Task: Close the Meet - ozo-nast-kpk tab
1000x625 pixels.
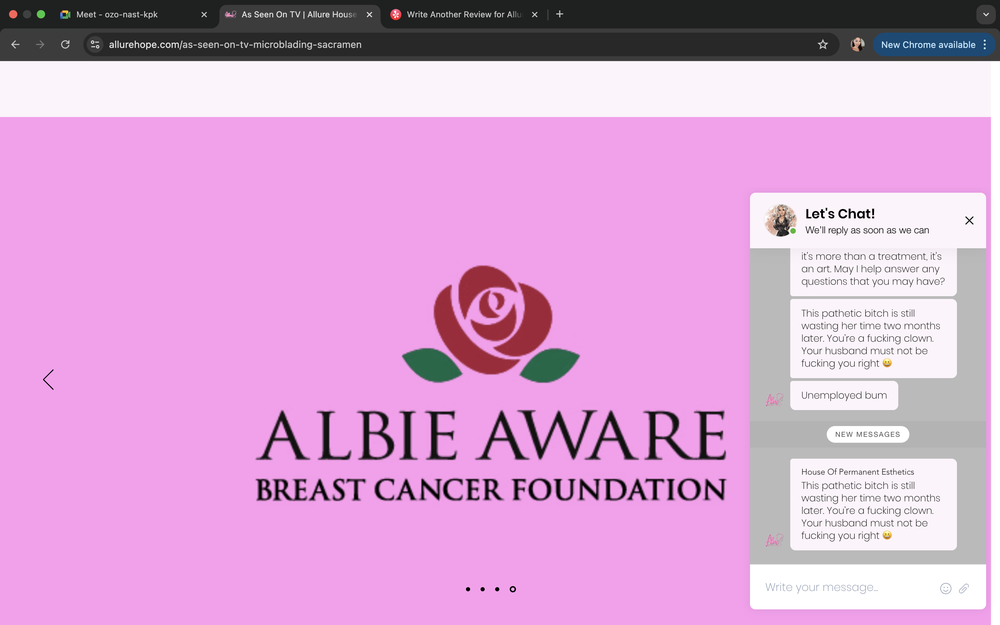Action: (x=204, y=14)
